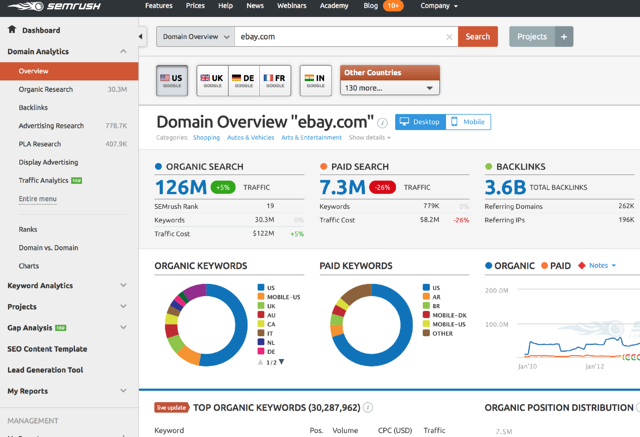The image size is (640, 437).
Task: Open the Other Countries 130 more dropdown
Action: click(x=390, y=88)
